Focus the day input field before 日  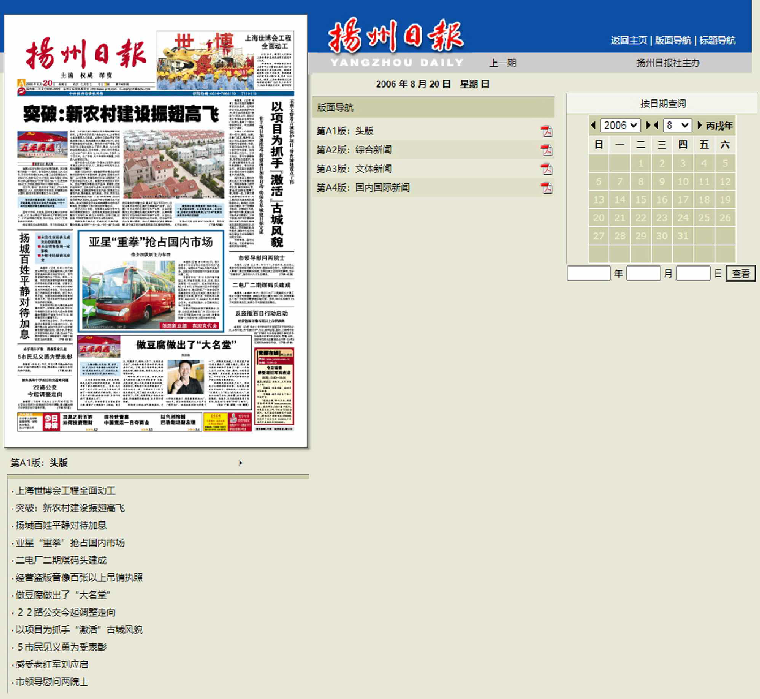693,273
